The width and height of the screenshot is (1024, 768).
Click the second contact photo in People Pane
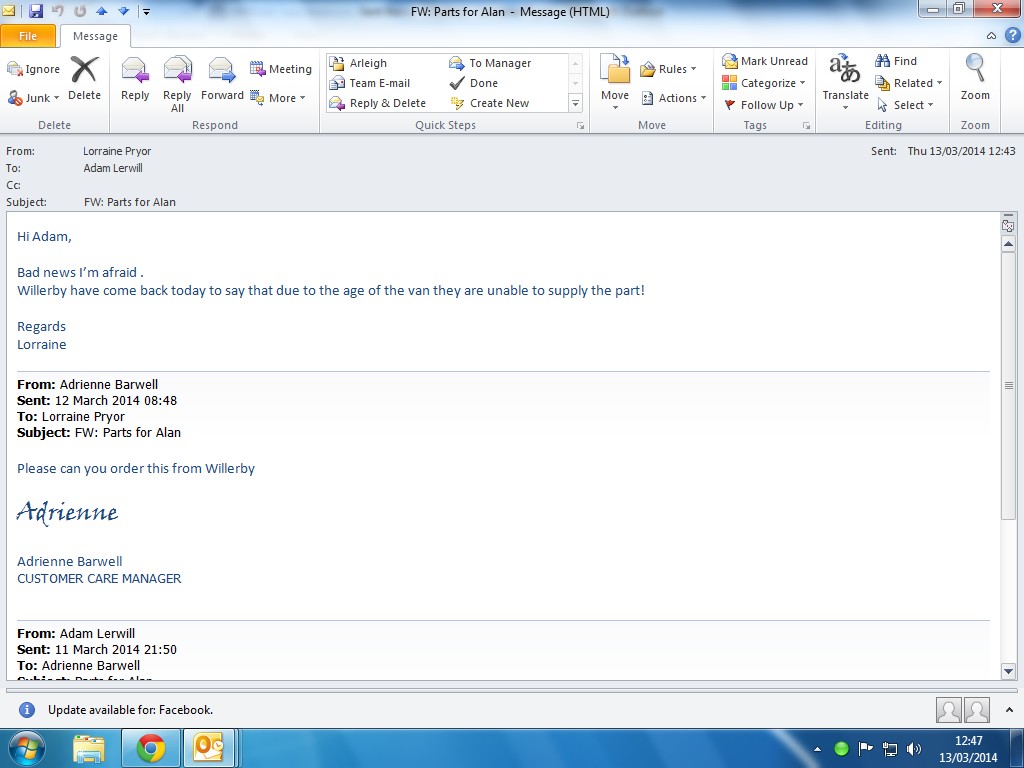click(977, 710)
